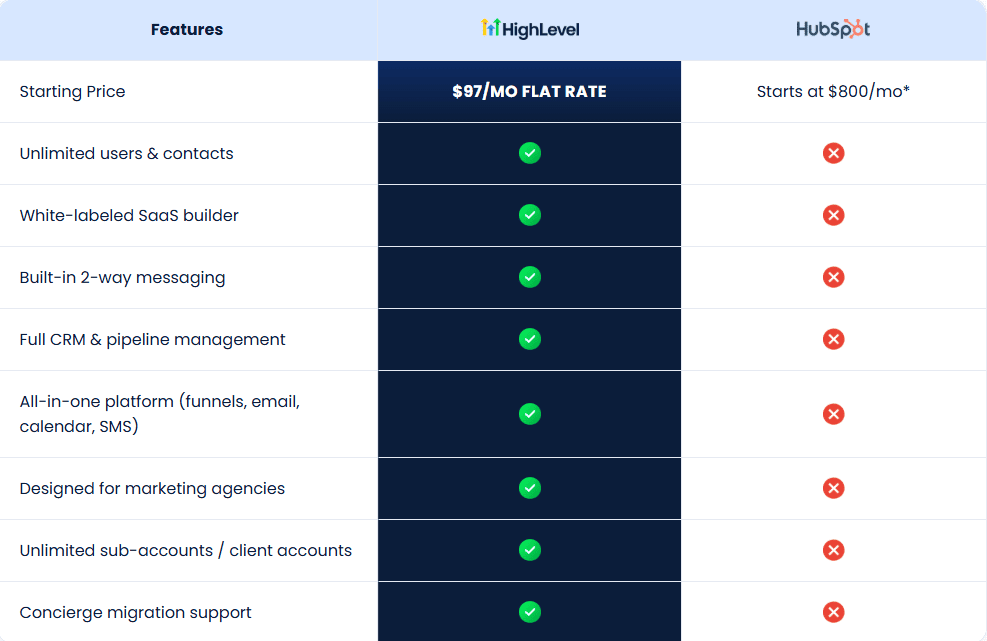
Task: Select the Features column header
Action: pos(187,29)
